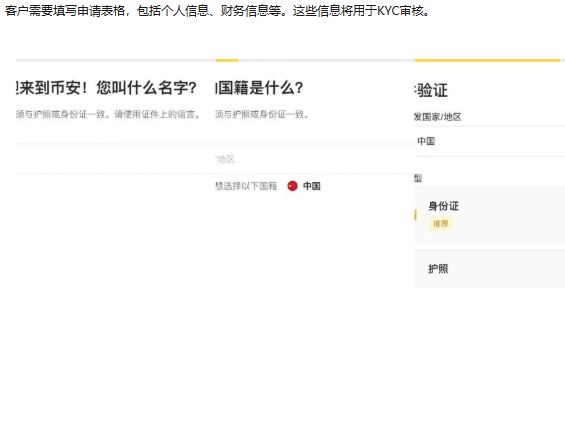
Task: Click the heading 国籍是什么?
Action: click(x=259, y=88)
